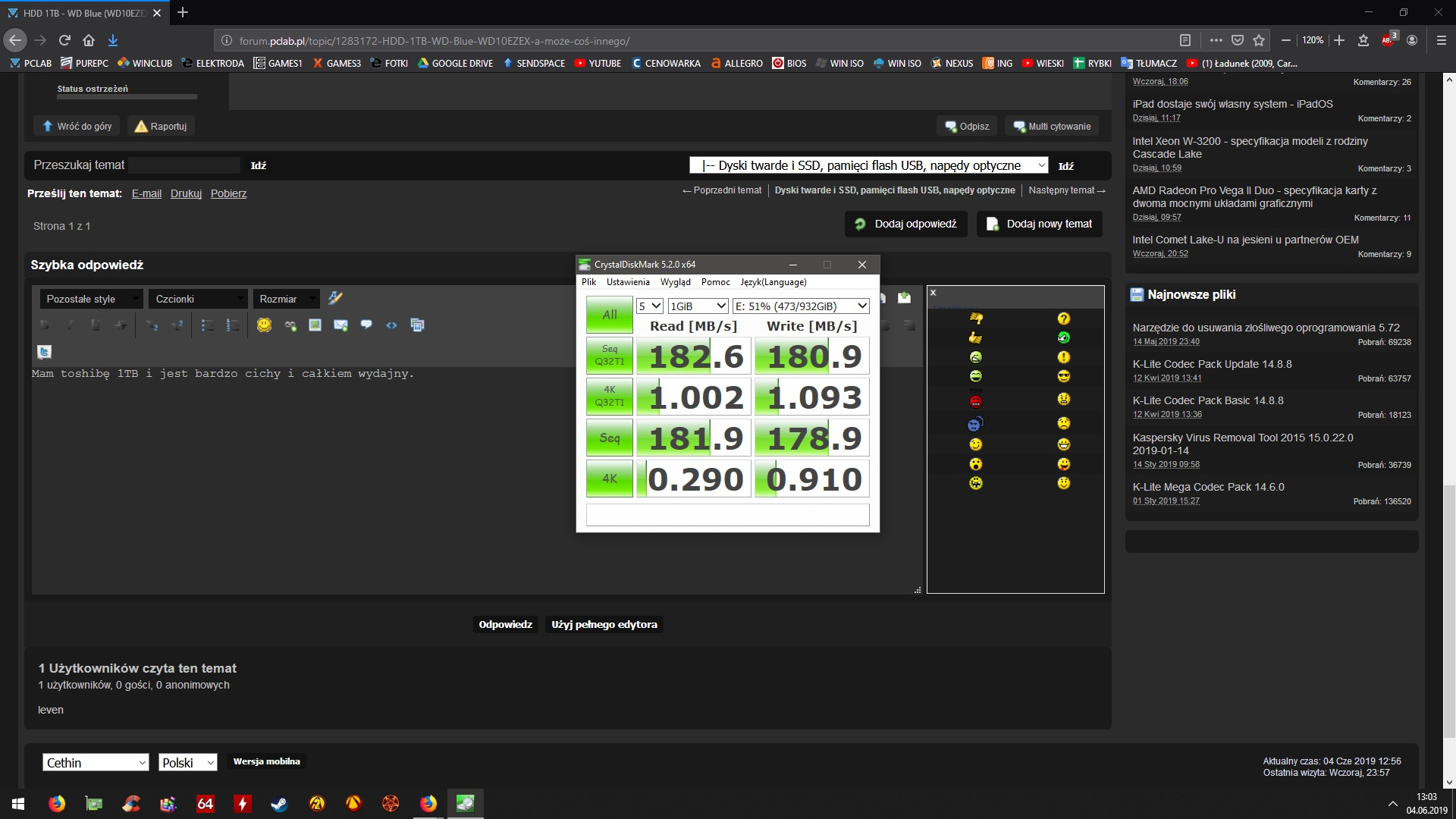The width and height of the screenshot is (1456, 819).
Task: Toggle strikethrough formatting in editor
Action: pyautogui.click(x=121, y=325)
